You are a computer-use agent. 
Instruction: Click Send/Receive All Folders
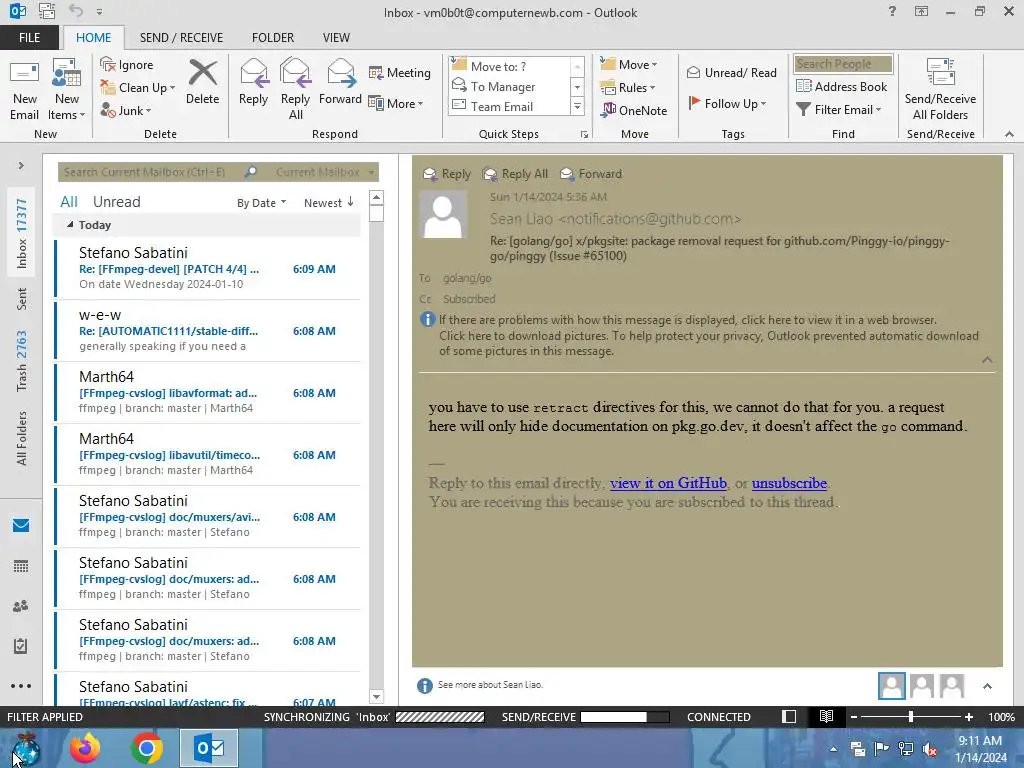coord(940,89)
